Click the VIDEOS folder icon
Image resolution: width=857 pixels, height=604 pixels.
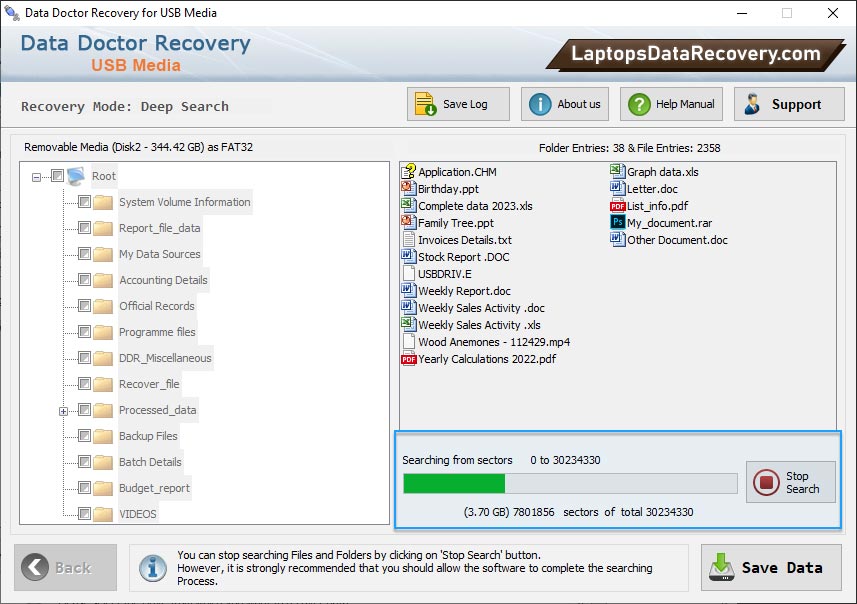click(x=103, y=514)
